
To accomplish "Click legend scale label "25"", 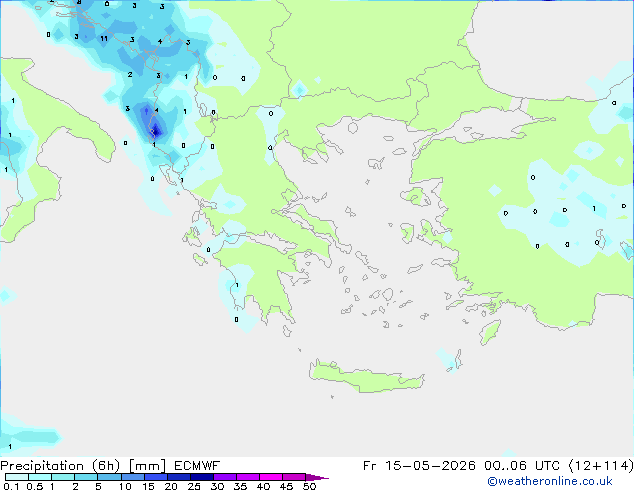I will 194,486.
